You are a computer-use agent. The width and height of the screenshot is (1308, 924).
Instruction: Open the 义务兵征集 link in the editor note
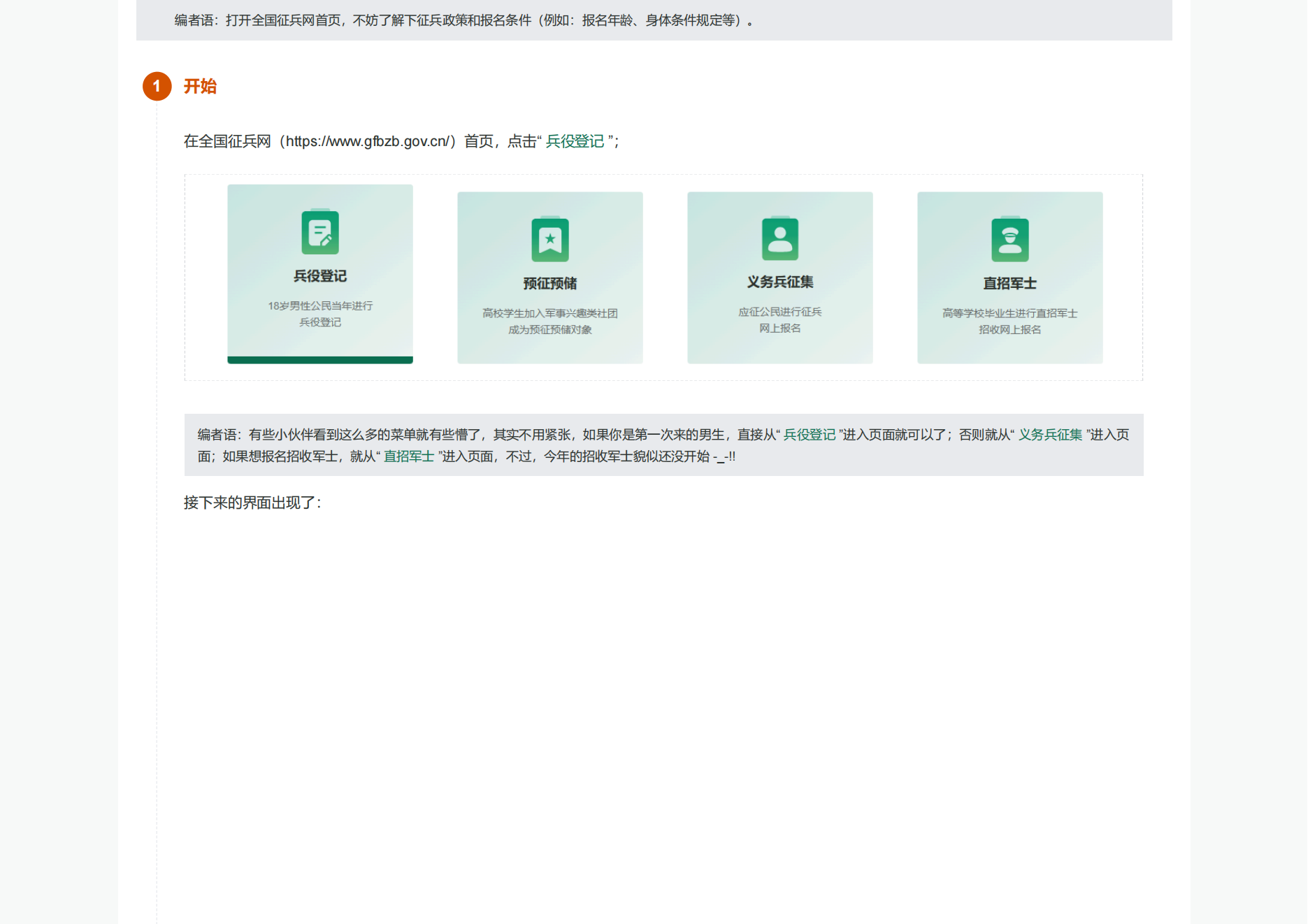1049,435
